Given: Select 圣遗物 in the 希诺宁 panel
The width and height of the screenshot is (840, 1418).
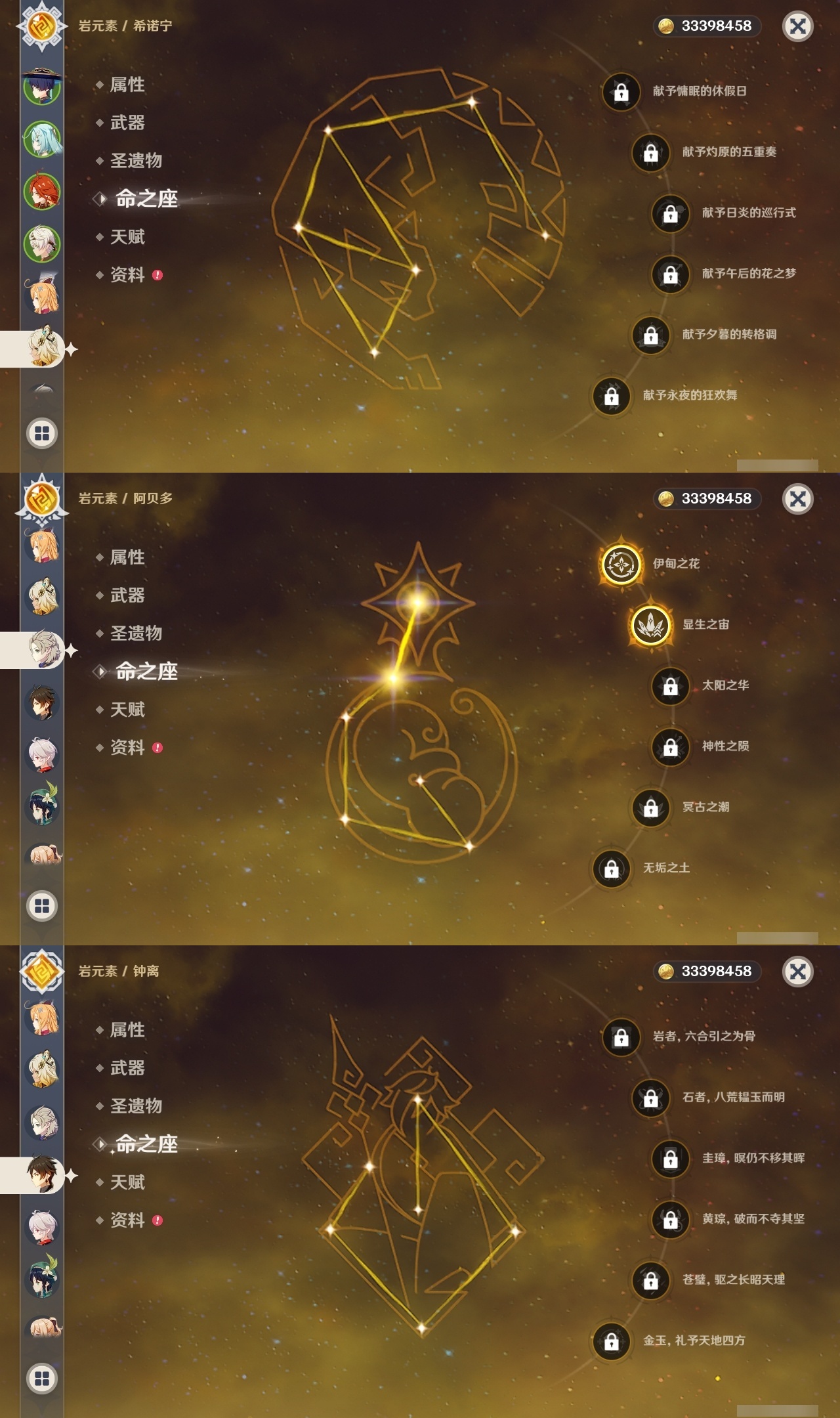Looking at the screenshot, I should coord(136,161).
